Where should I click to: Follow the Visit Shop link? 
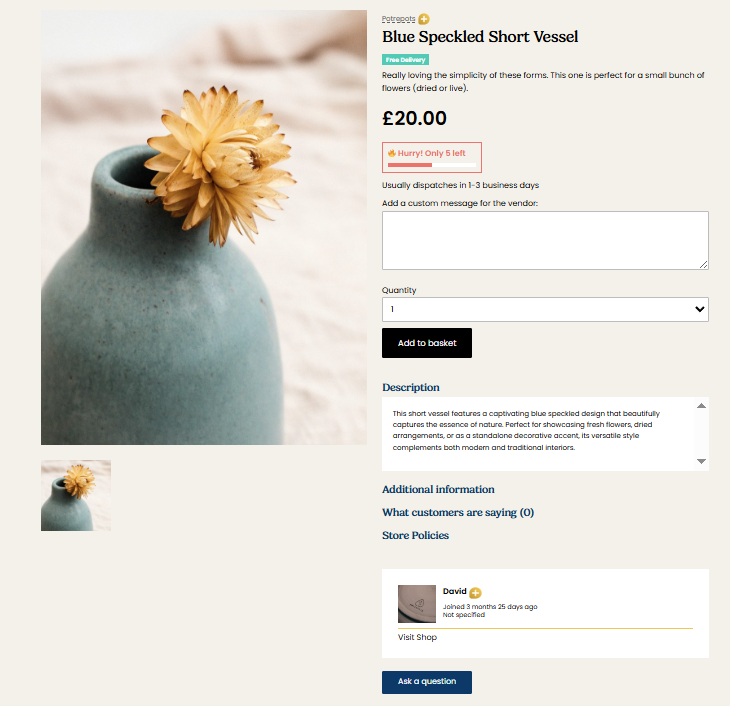(417, 637)
